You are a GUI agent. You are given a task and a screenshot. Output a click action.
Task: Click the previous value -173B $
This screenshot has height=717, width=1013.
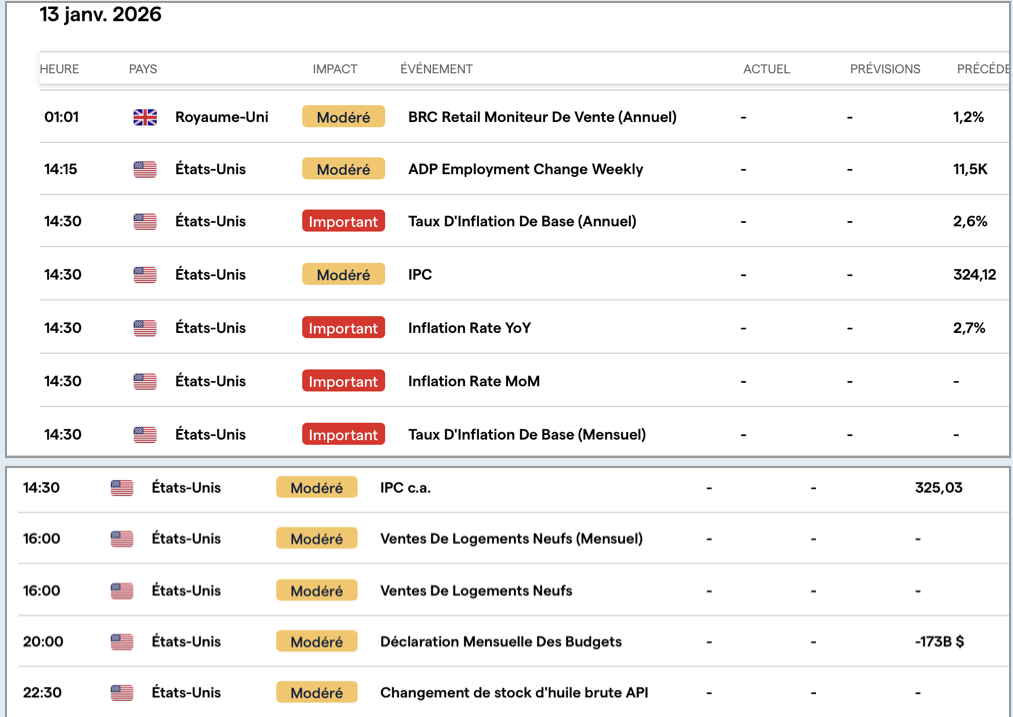point(939,641)
